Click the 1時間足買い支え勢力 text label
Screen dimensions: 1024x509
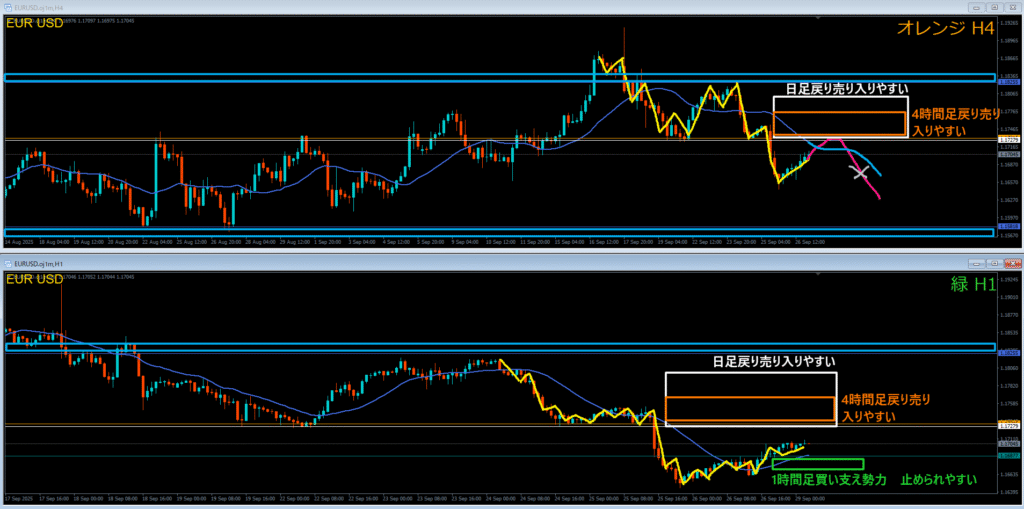click(829, 481)
